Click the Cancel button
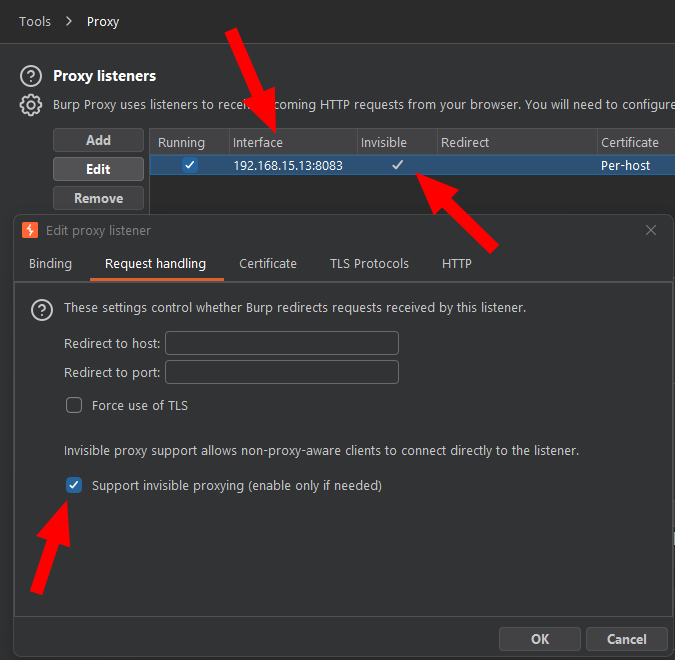 coord(627,639)
